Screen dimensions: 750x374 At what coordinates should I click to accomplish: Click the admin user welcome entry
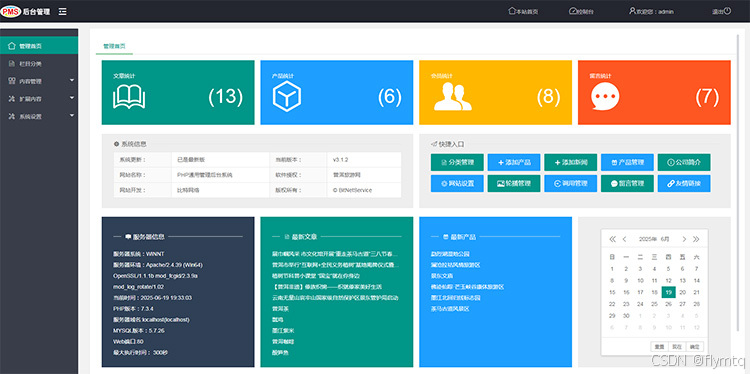pos(651,11)
